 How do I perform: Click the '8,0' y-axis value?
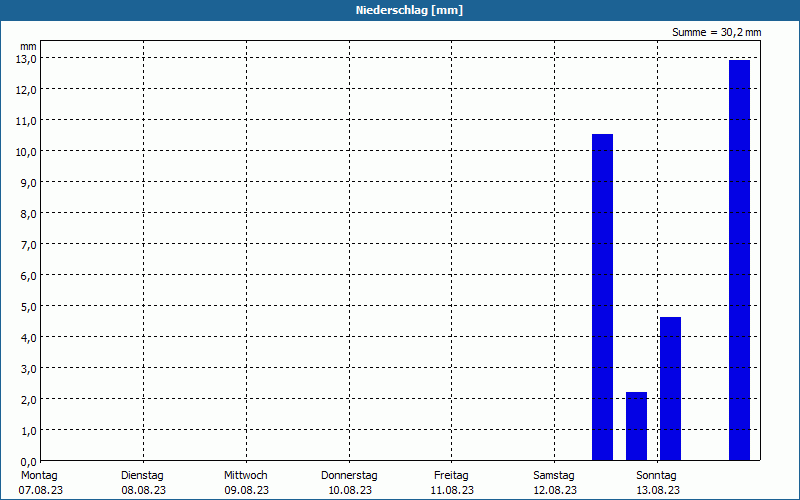[x=31, y=214]
